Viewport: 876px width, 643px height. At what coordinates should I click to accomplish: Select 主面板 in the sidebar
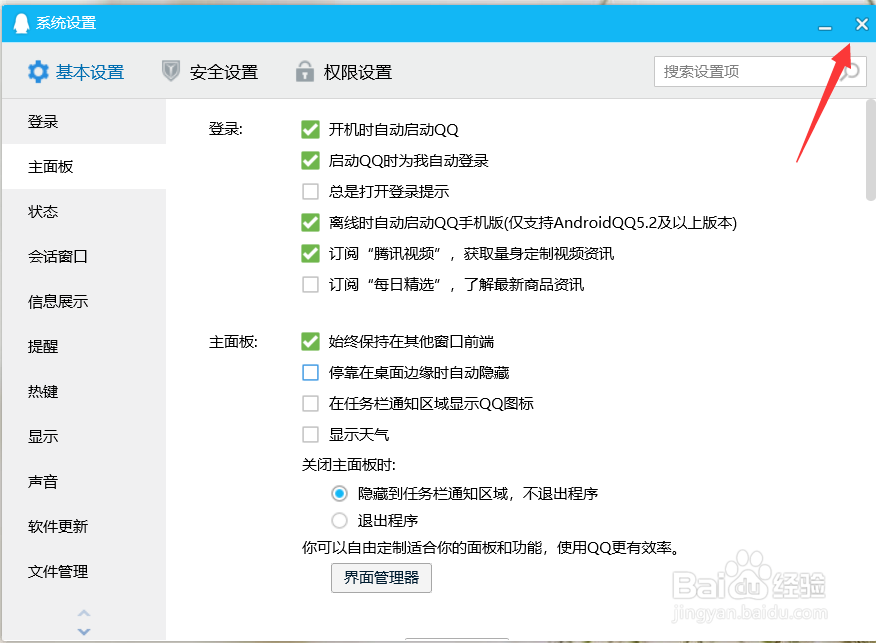(x=84, y=166)
